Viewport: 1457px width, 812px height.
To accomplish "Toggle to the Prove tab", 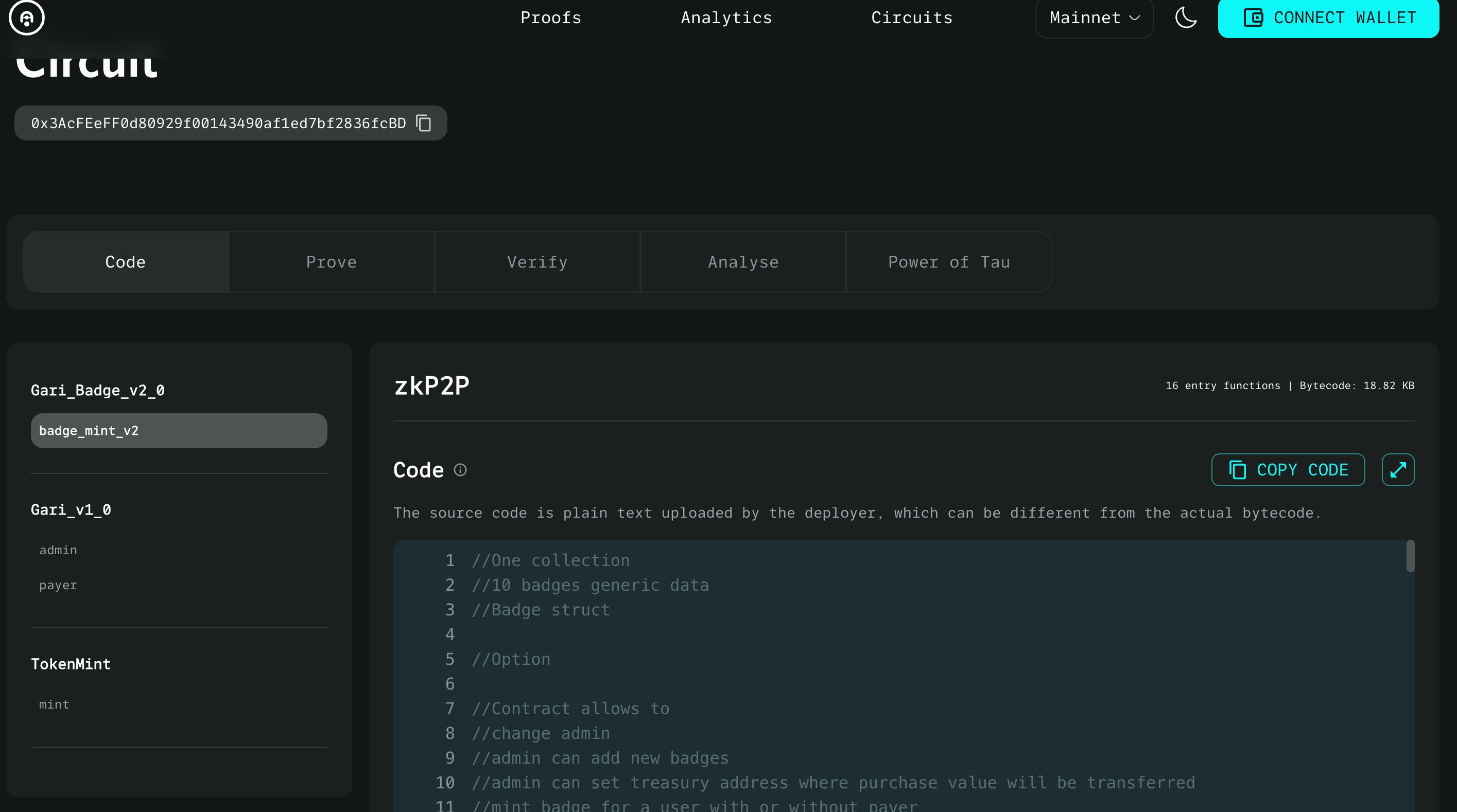I will (331, 261).
